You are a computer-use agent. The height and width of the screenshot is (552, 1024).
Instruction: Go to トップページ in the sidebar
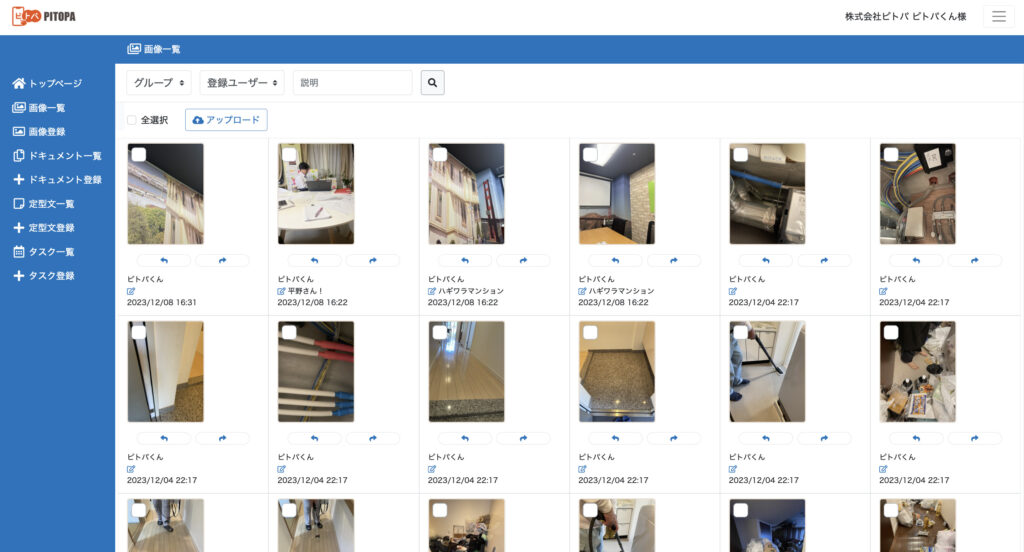pos(47,84)
